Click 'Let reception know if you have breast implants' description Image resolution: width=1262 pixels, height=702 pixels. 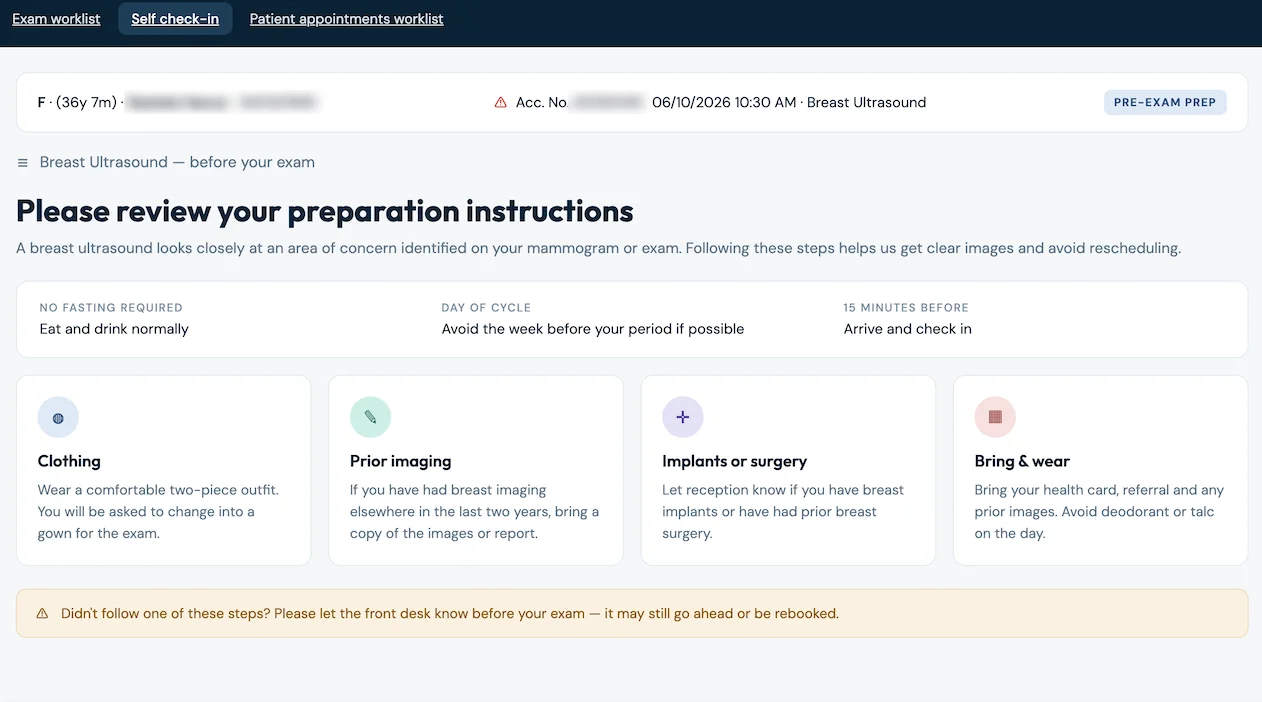pos(783,512)
